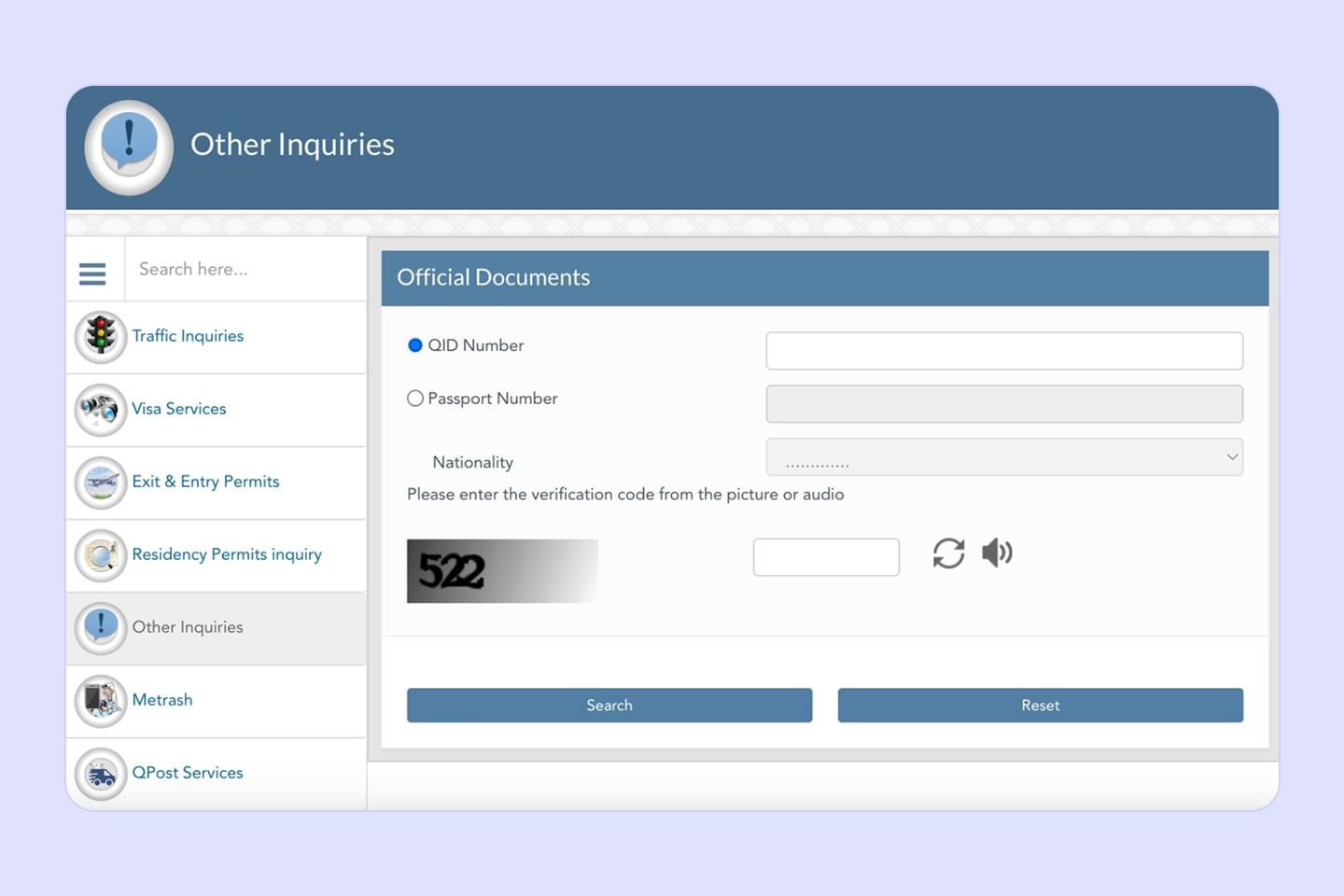Image resolution: width=1344 pixels, height=896 pixels.
Task: Navigate to Visa Services section
Action: tap(179, 409)
